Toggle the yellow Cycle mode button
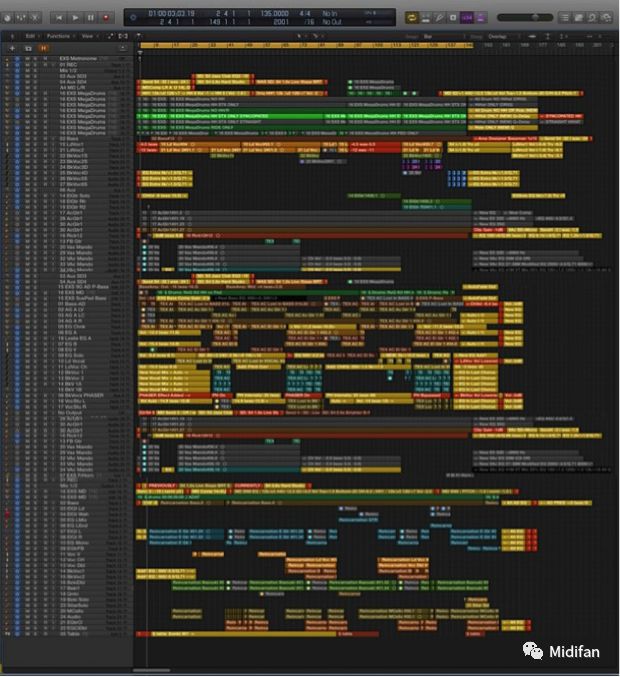Image resolution: width=620 pixels, height=677 pixels. [x=412, y=17]
